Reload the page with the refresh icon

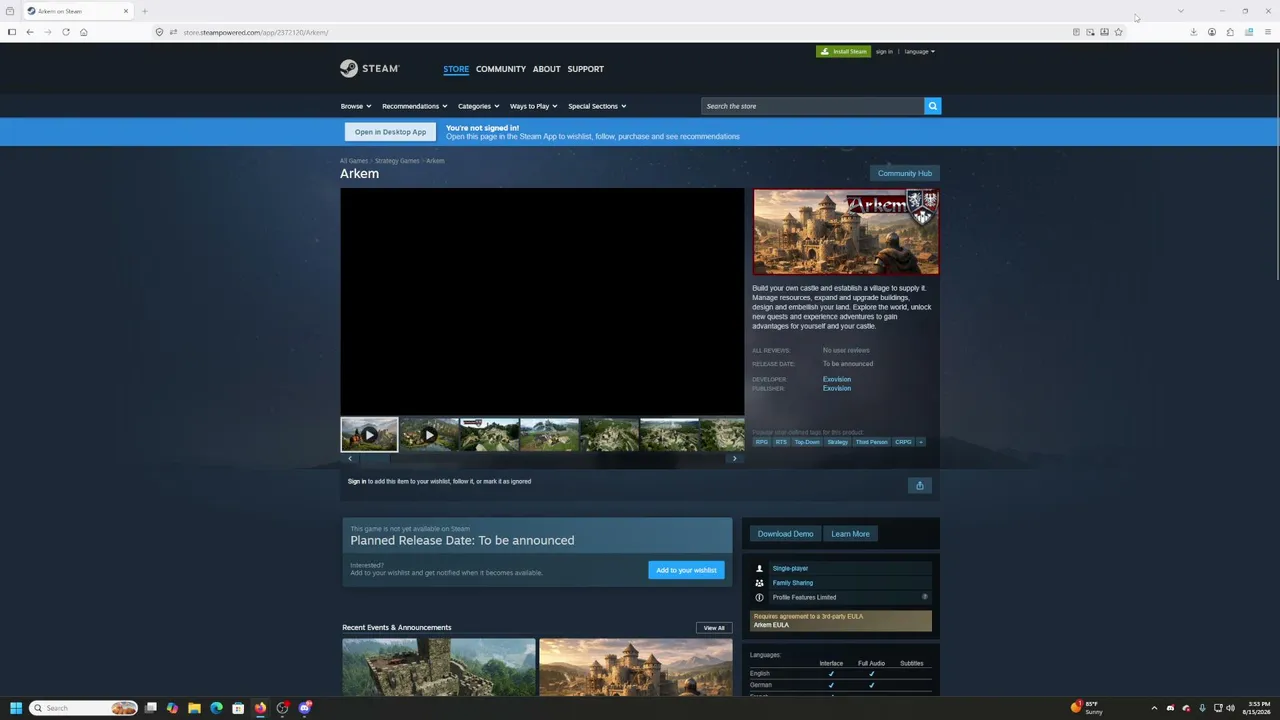tap(66, 32)
